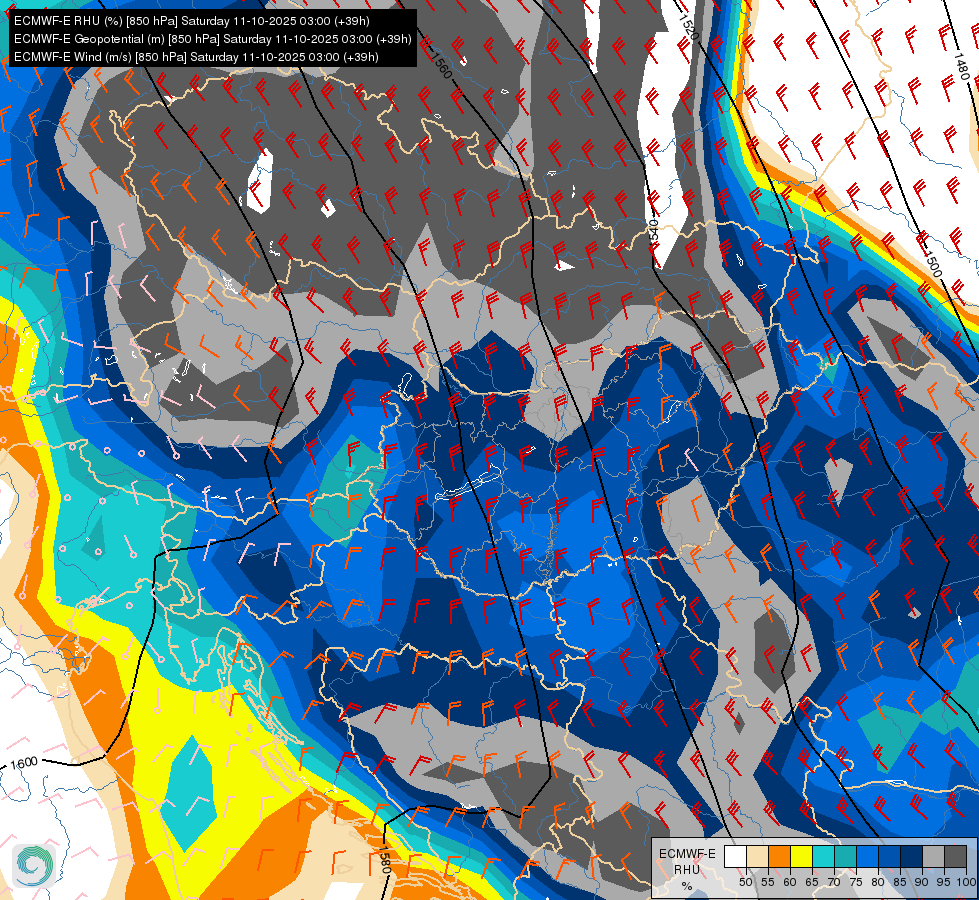Click legend tick label 75
The width and height of the screenshot is (979, 900).
[x=856, y=882]
